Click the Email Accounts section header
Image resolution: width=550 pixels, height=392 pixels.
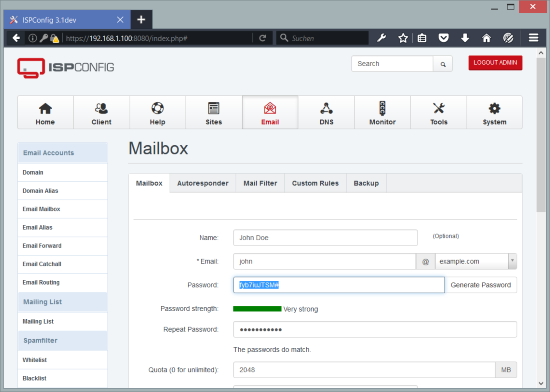click(62, 153)
